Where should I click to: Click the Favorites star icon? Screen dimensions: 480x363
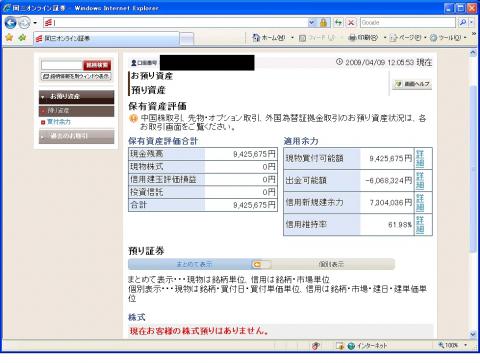[x=9, y=38]
